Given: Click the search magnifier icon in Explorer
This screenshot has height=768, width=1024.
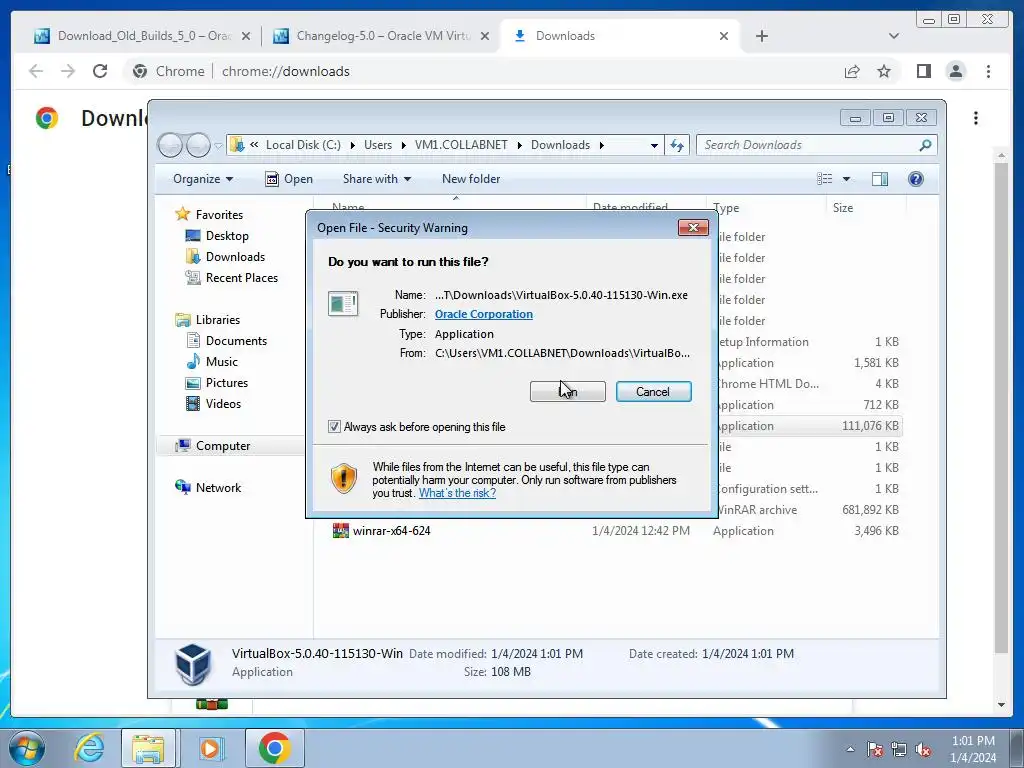Looking at the screenshot, I should click(925, 145).
